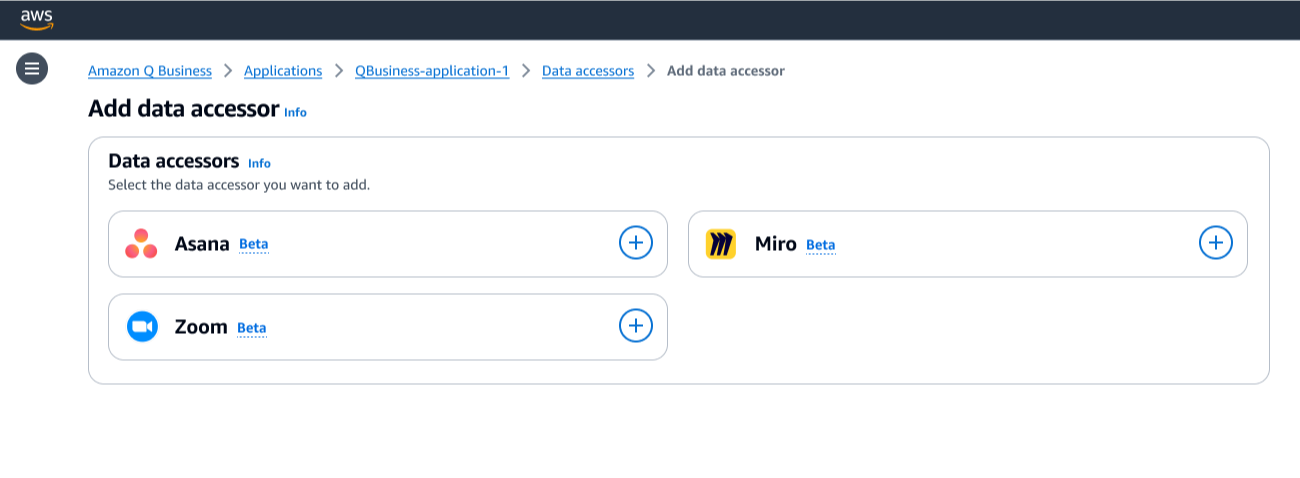Click the Beta label next to Miro

pyautogui.click(x=820, y=245)
